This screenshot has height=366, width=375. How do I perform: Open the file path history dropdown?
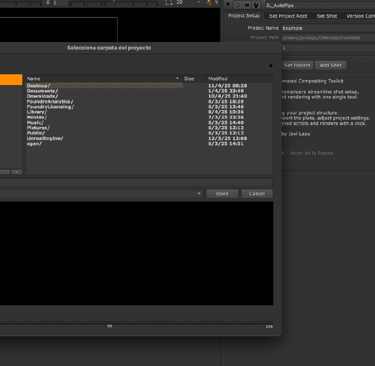(199, 193)
